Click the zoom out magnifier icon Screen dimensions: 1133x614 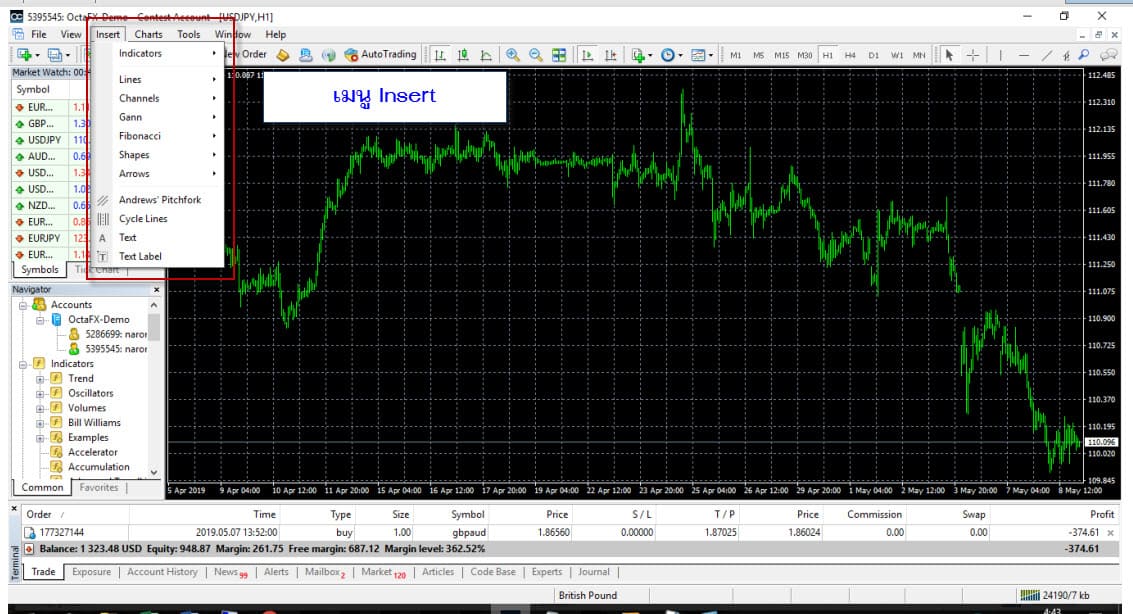pyautogui.click(x=536, y=55)
